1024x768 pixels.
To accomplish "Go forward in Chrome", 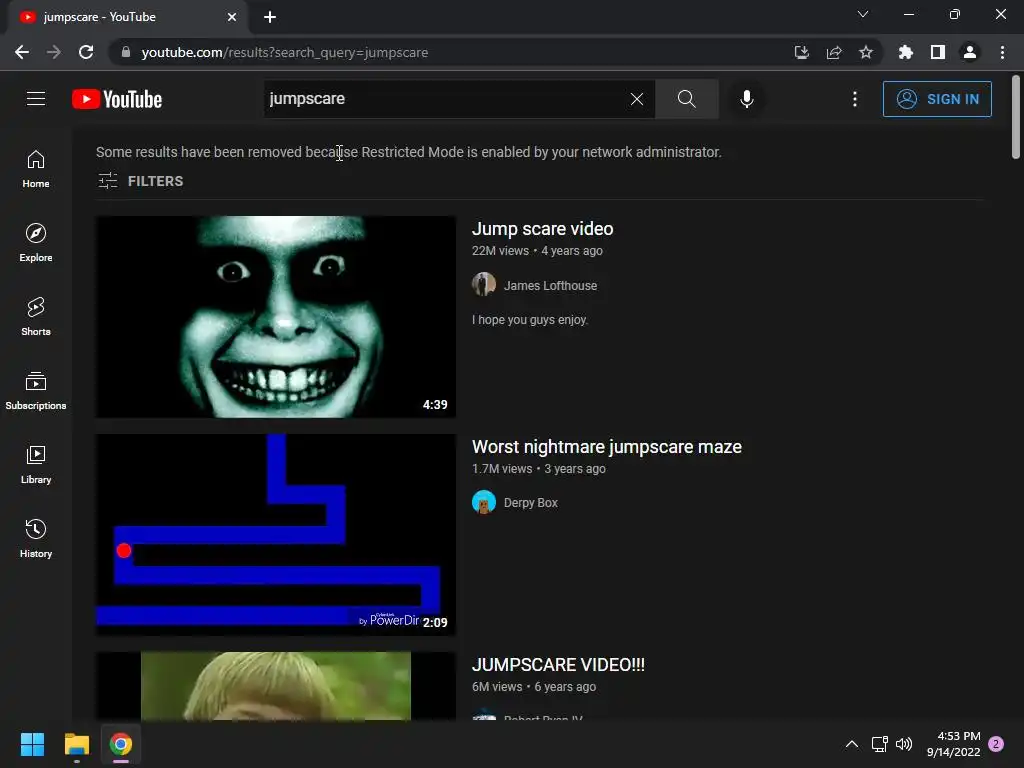I will [x=54, y=52].
